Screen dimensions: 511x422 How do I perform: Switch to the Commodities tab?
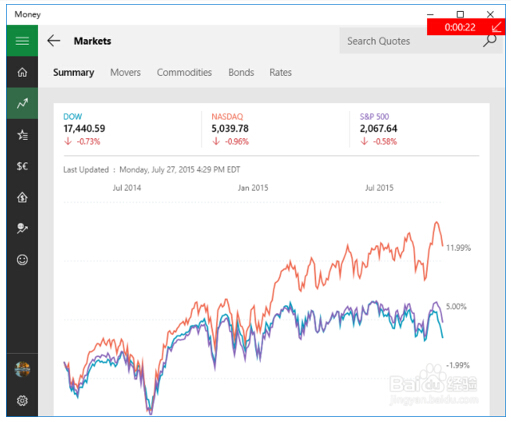click(x=184, y=72)
